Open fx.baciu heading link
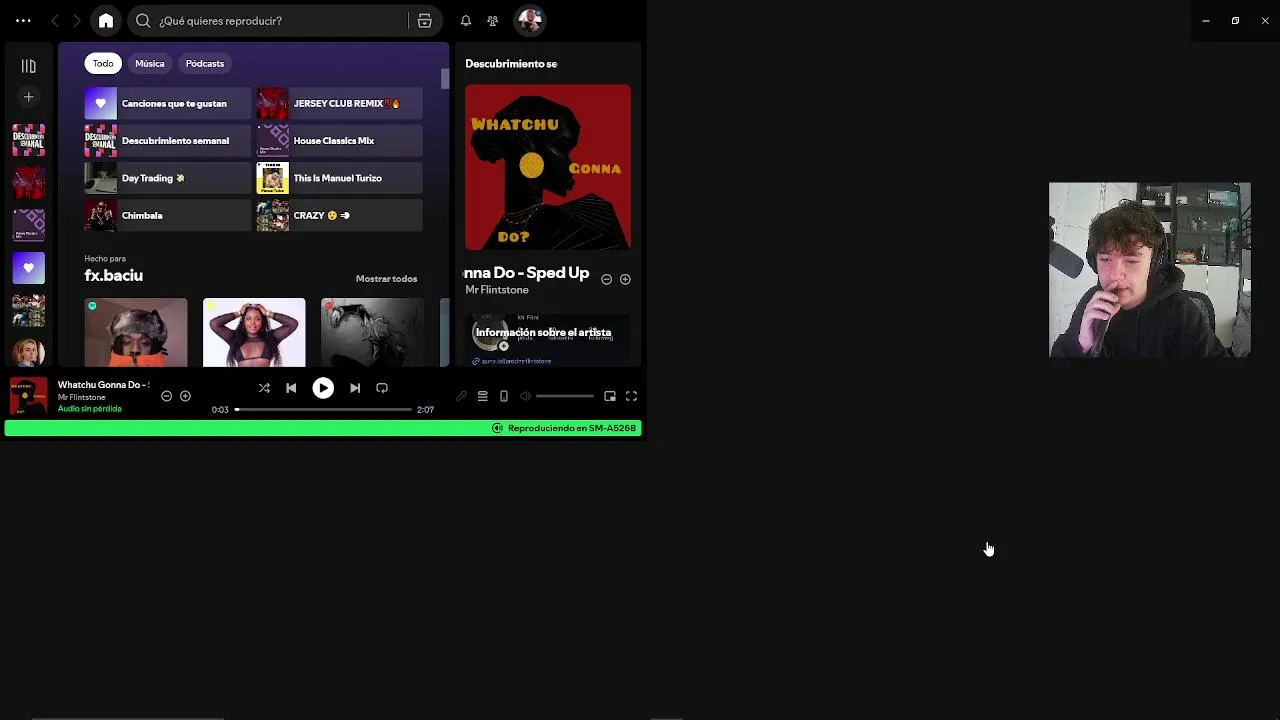The width and height of the screenshot is (1280, 720). click(x=113, y=276)
